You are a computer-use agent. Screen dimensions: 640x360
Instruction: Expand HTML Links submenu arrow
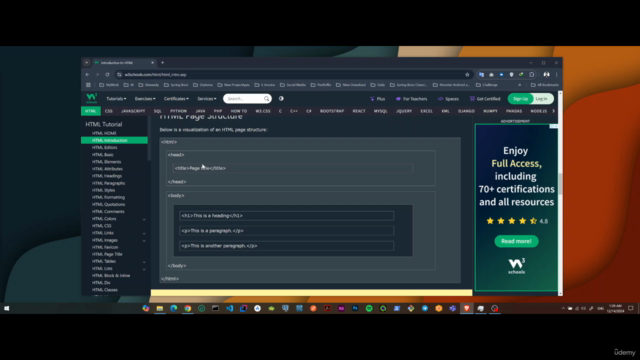pyautogui.click(x=144, y=233)
